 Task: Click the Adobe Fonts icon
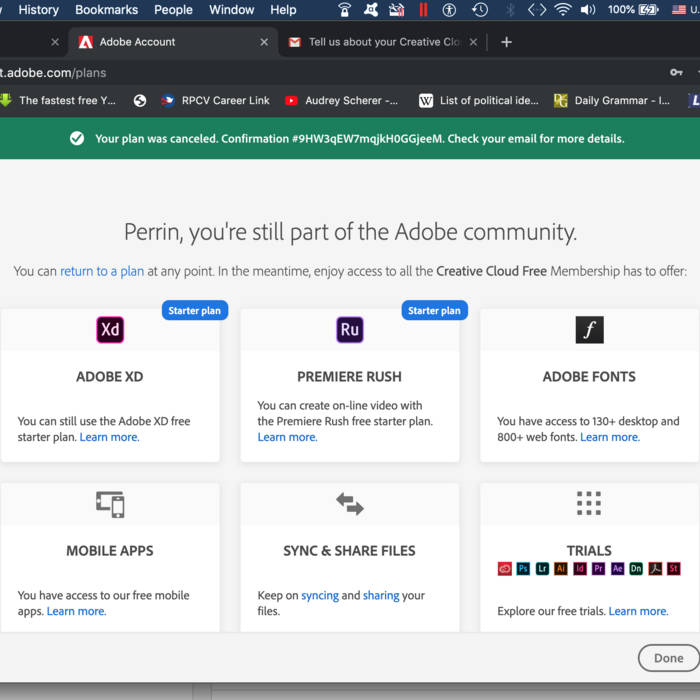(x=589, y=330)
